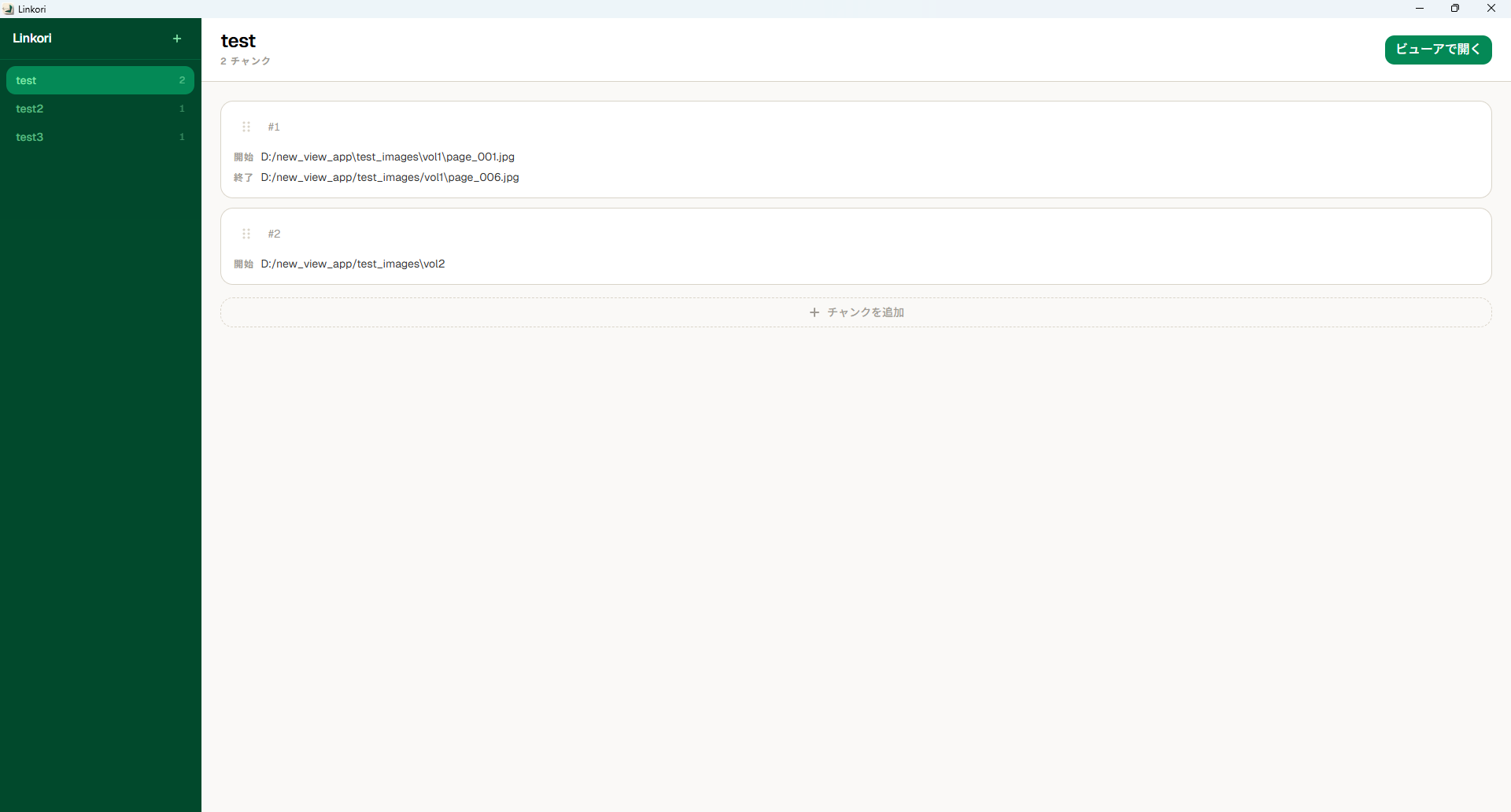This screenshot has width=1511, height=812.
Task: Click the Linkori app icon in title bar
Action: 9,9
